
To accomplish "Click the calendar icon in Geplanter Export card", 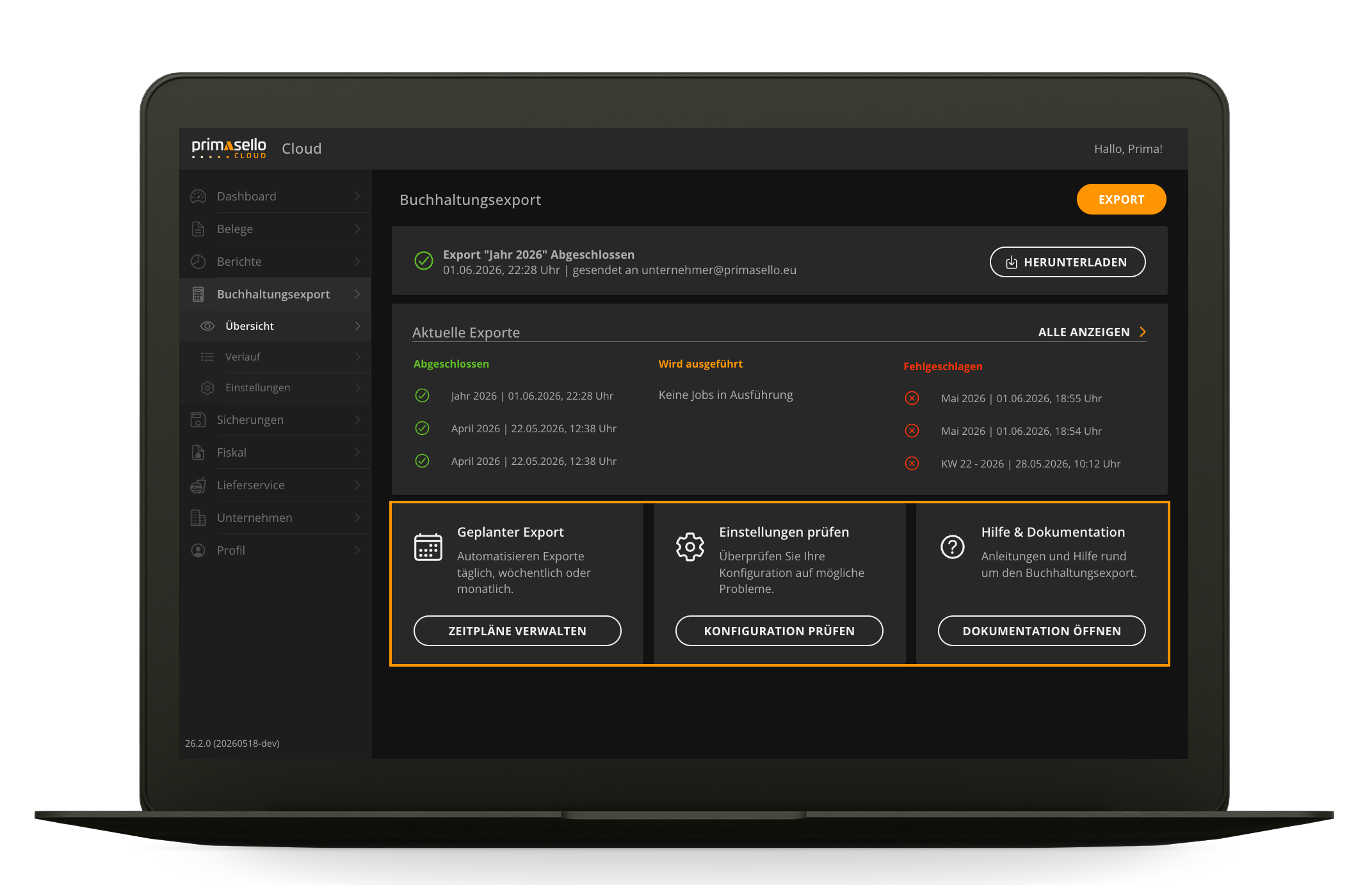I will pyautogui.click(x=428, y=547).
